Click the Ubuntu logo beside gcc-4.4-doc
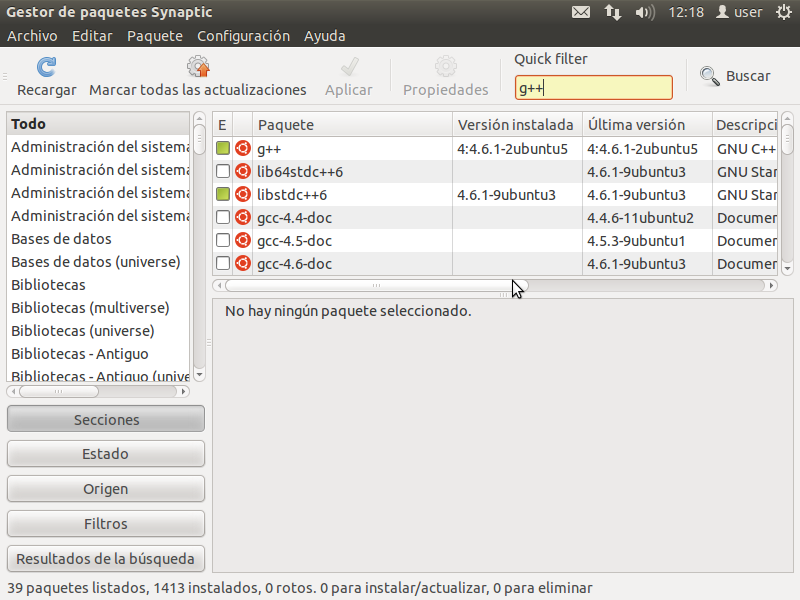Viewport: 800px width, 600px height. pos(243,217)
